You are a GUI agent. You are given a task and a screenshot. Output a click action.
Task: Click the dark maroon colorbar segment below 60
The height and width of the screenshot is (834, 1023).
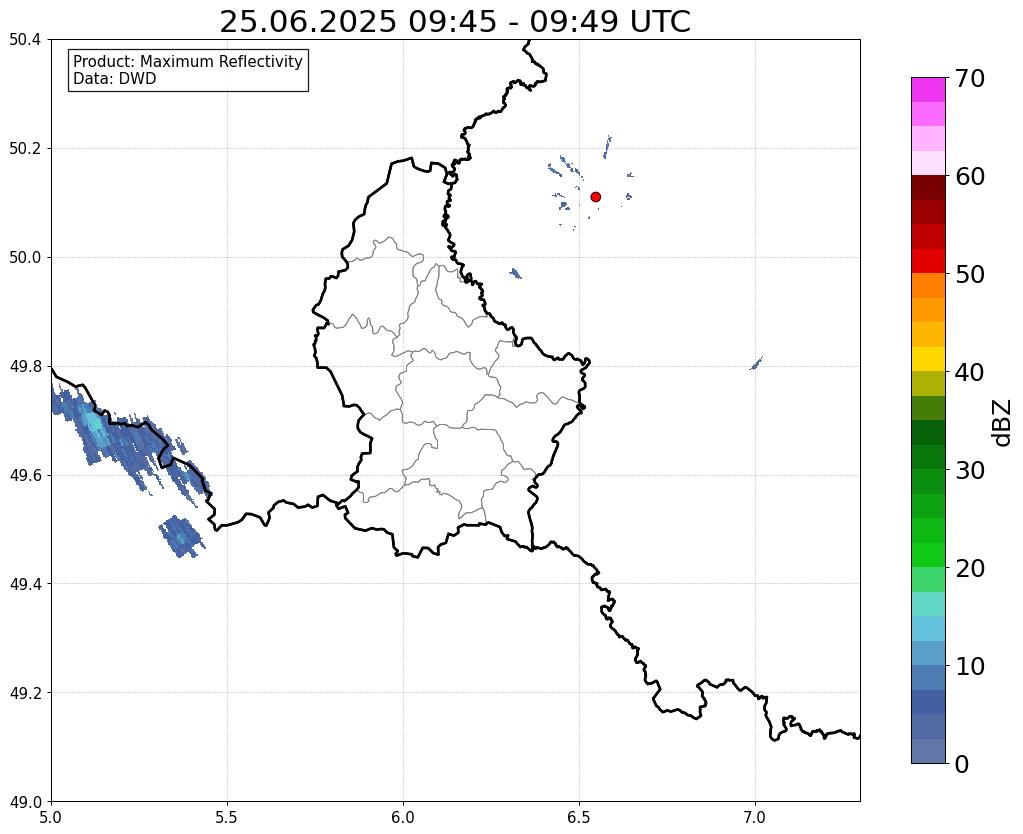[928, 188]
